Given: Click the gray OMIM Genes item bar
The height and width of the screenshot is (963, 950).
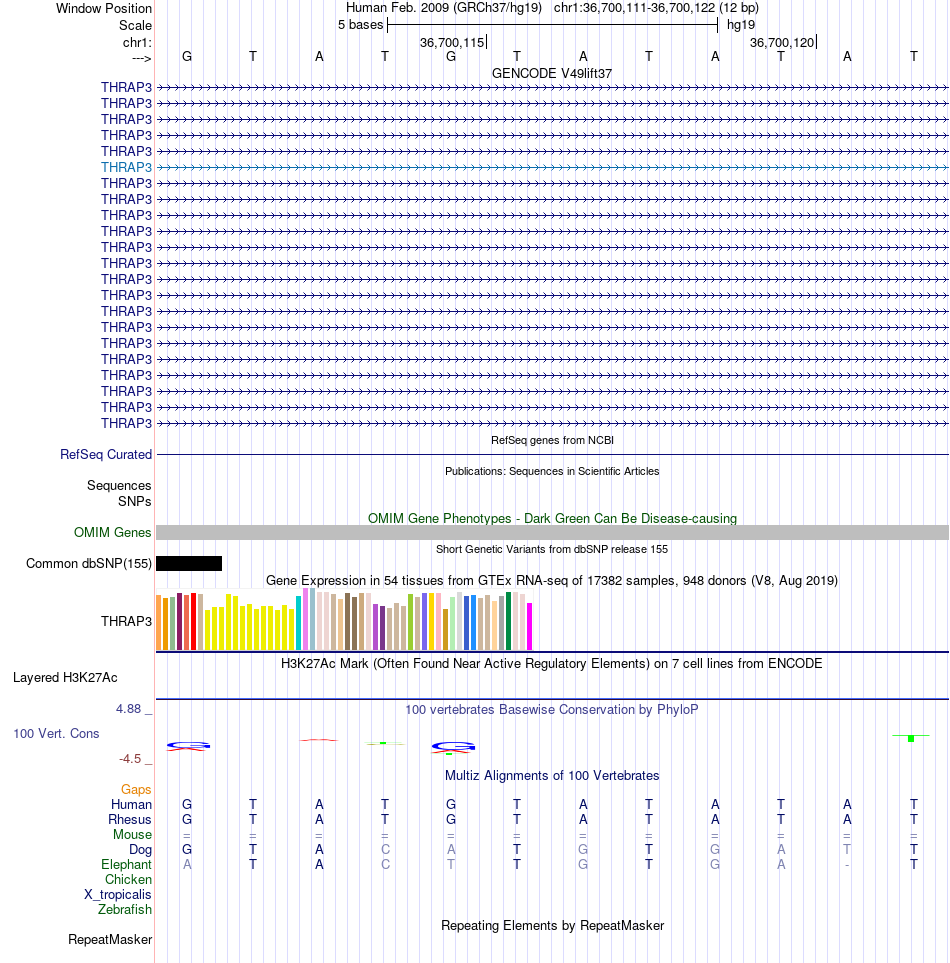Looking at the screenshot, I should click(x=552, y=532).
